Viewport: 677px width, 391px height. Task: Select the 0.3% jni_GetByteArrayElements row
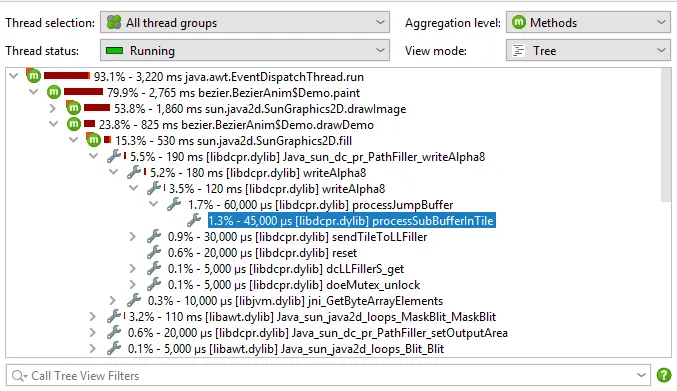295,300
